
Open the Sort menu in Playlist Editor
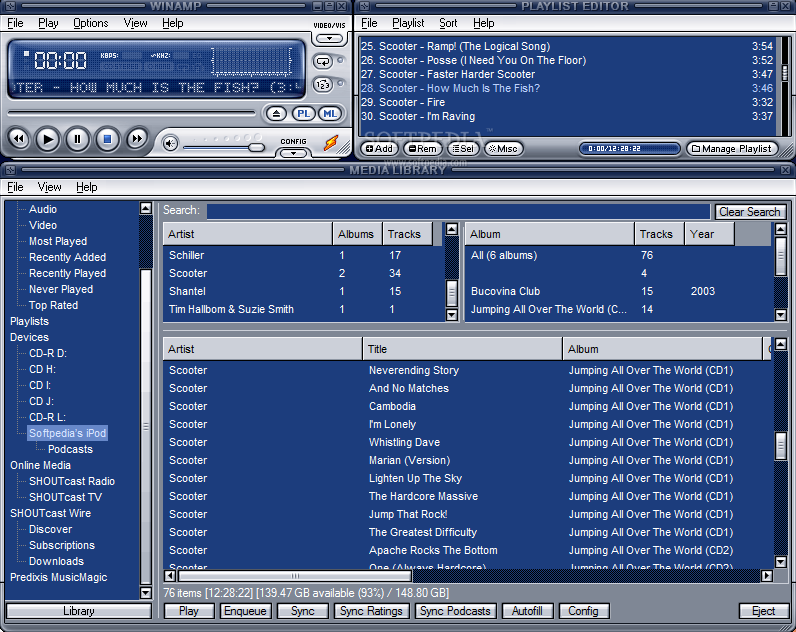pyautogui.click(x=448, y=23)
